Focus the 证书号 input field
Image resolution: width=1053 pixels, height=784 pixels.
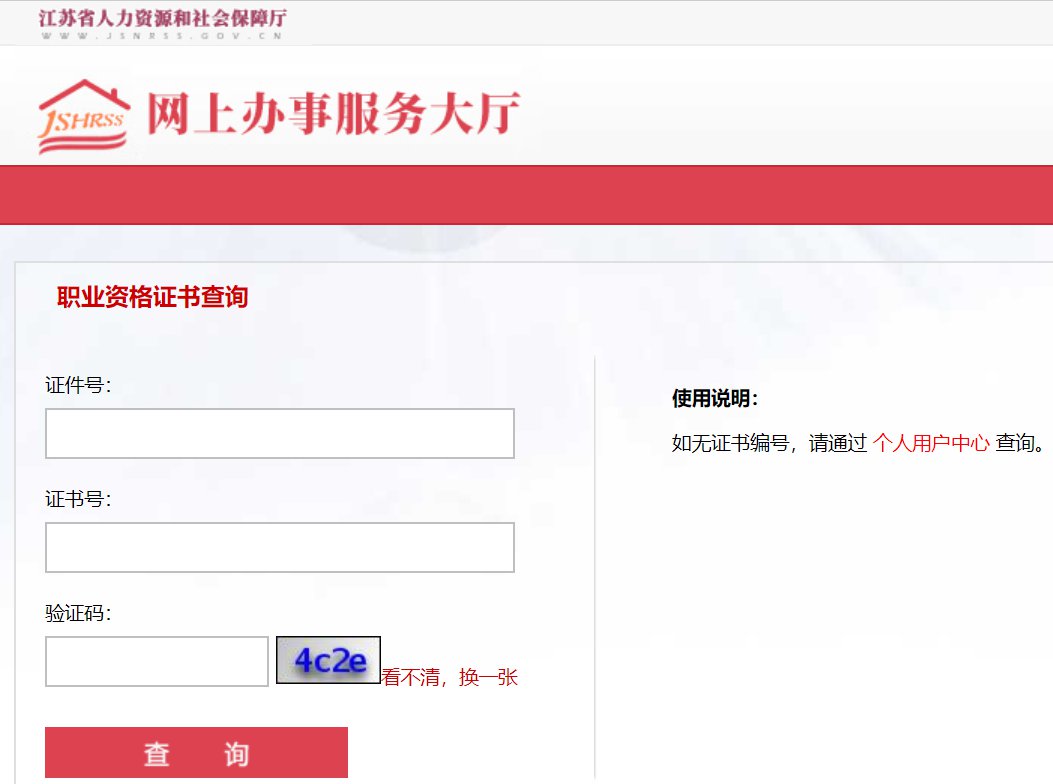point(279,548)
